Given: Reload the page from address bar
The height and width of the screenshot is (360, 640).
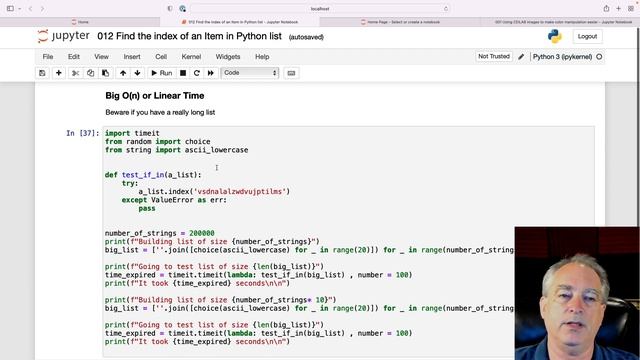Looking at the screenshot, I should pyautogui.click(x=445, y=9).
